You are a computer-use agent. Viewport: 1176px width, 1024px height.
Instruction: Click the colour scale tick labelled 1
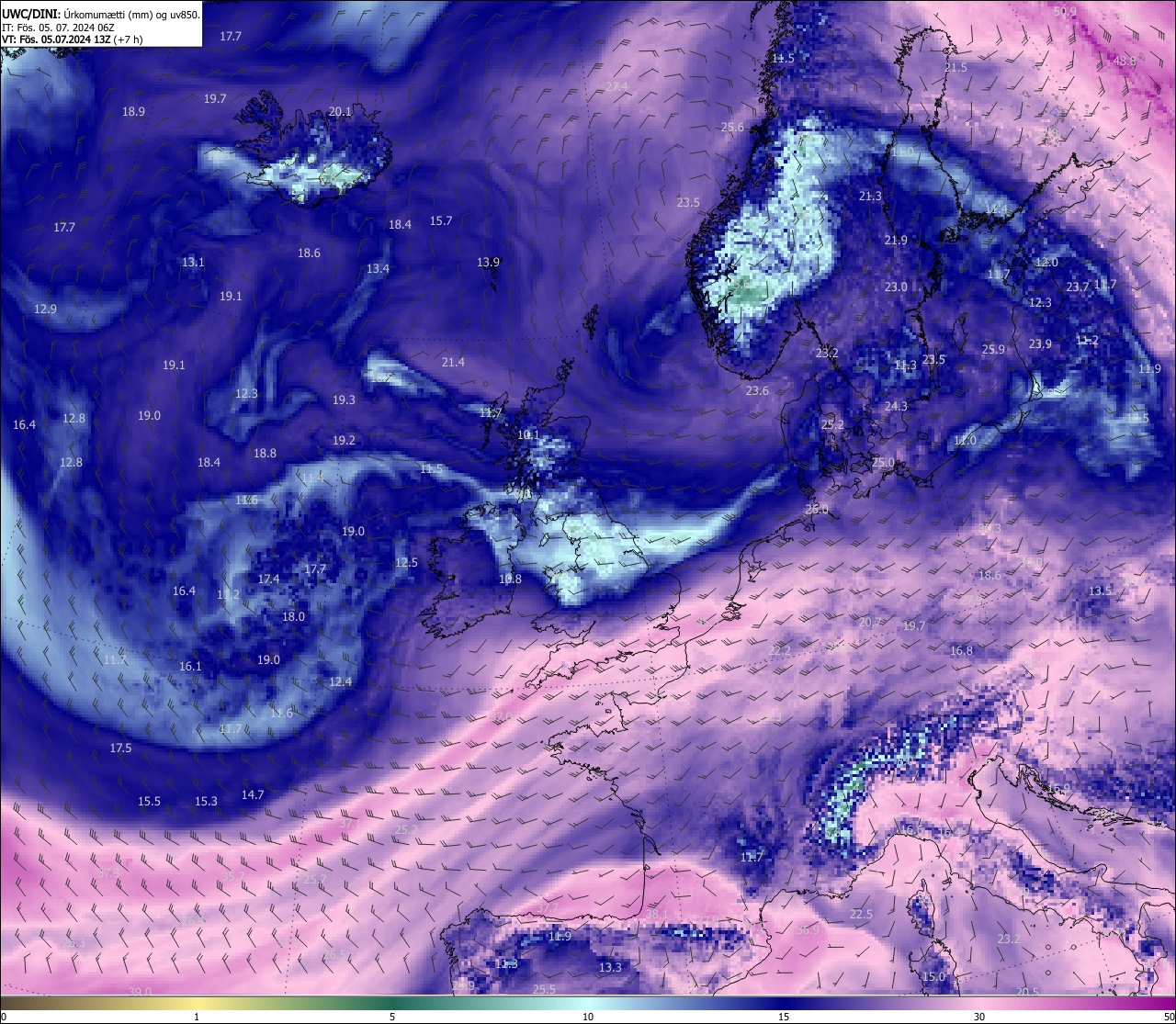pyautogui.click(x=197, y=1017)
